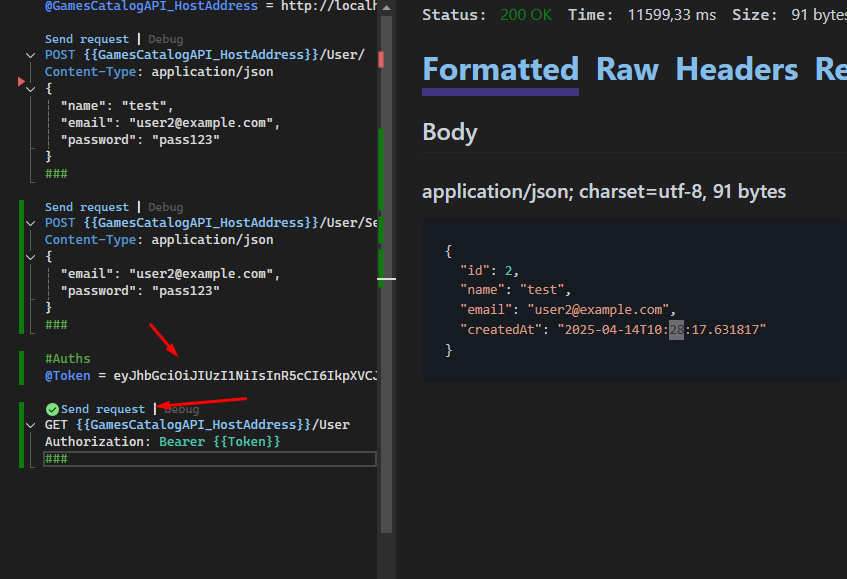847x579 pixels.
Task: Click the GET {{GamesCatalogAPI_HostAddress}}/User line
Action: click(197, 425)
